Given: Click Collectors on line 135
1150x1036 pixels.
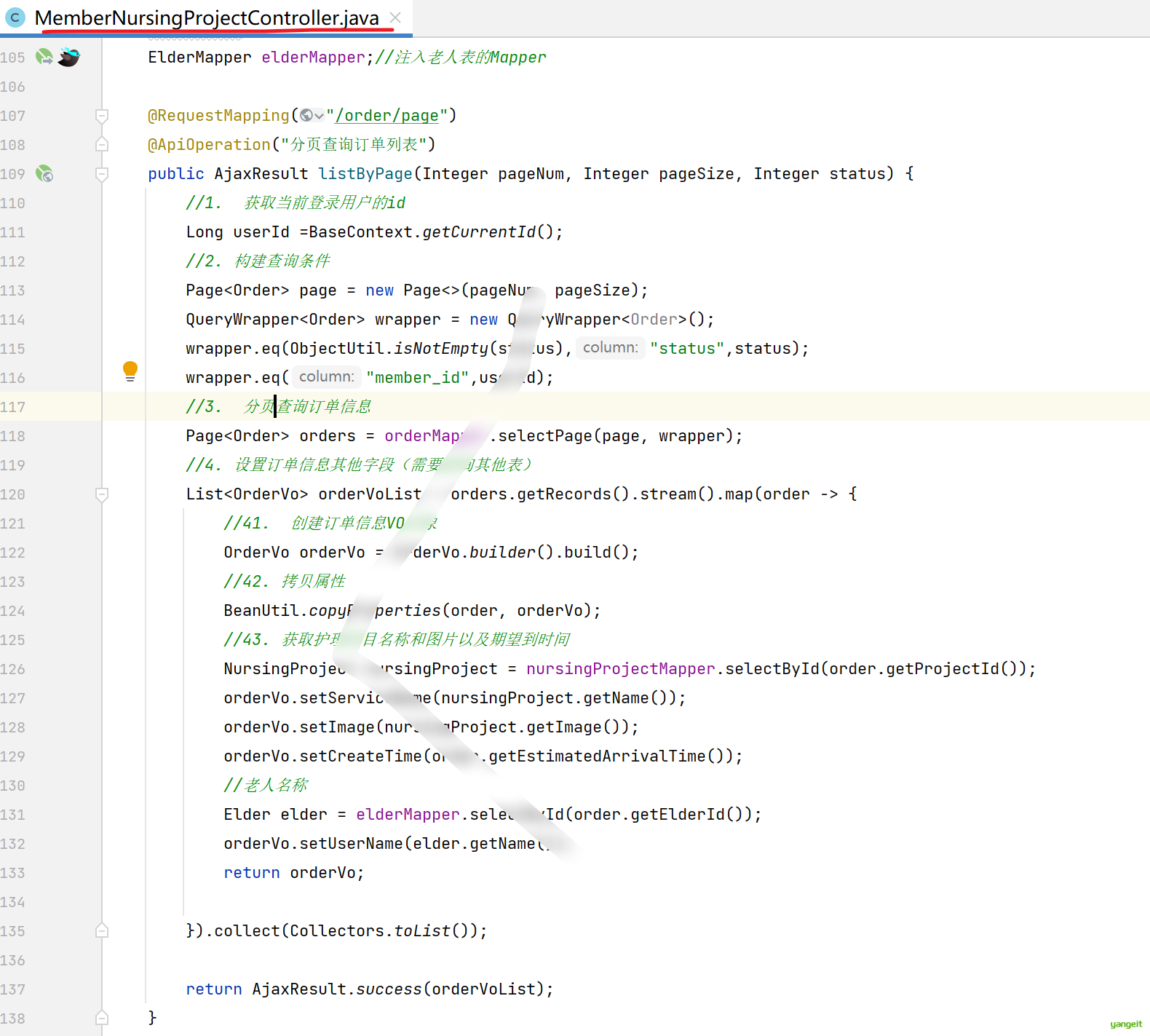Looking at the screenshot, I should (x=337, y=930).
